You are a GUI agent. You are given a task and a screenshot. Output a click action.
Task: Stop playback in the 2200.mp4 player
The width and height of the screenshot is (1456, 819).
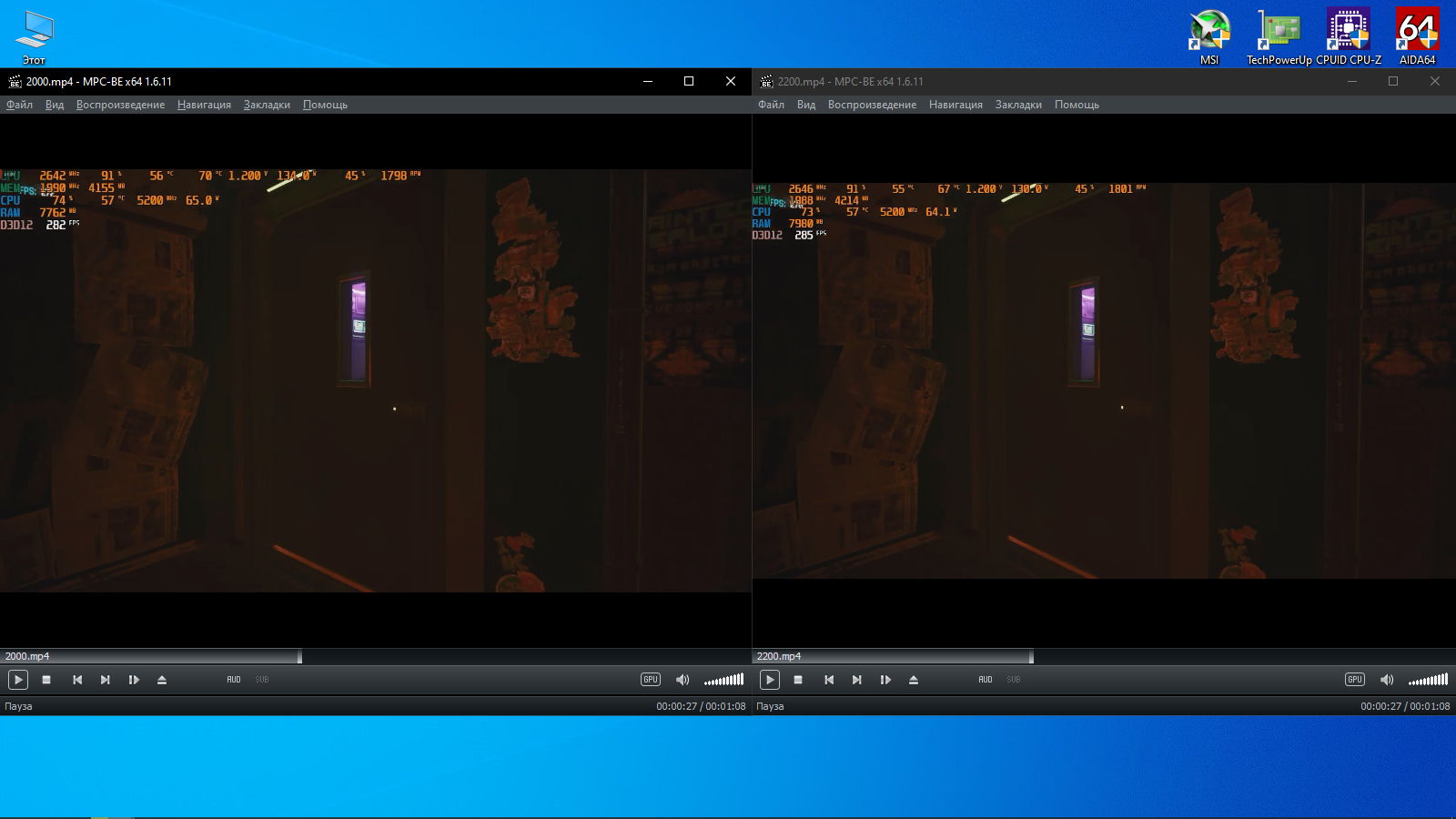pos(798,680)
